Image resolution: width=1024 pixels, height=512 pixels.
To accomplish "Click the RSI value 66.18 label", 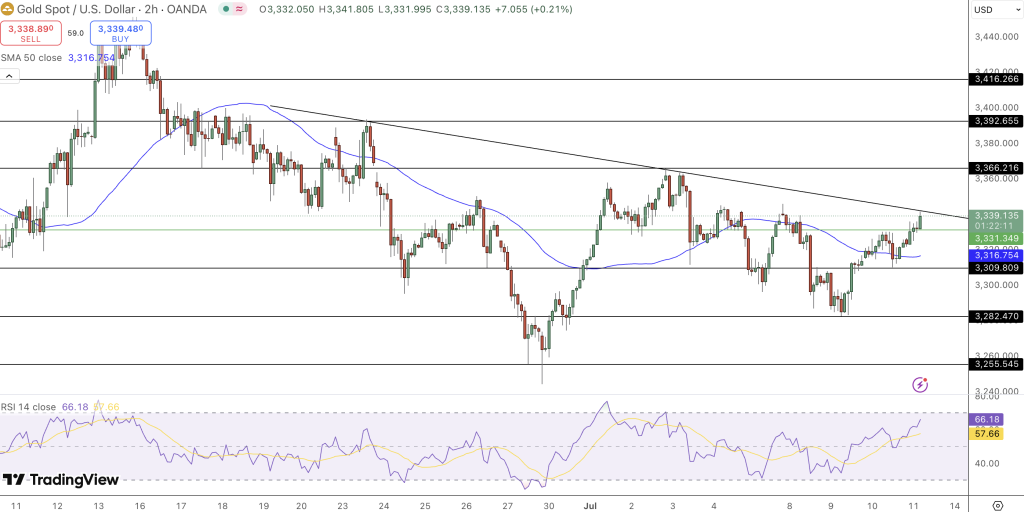I will (987, 419).
